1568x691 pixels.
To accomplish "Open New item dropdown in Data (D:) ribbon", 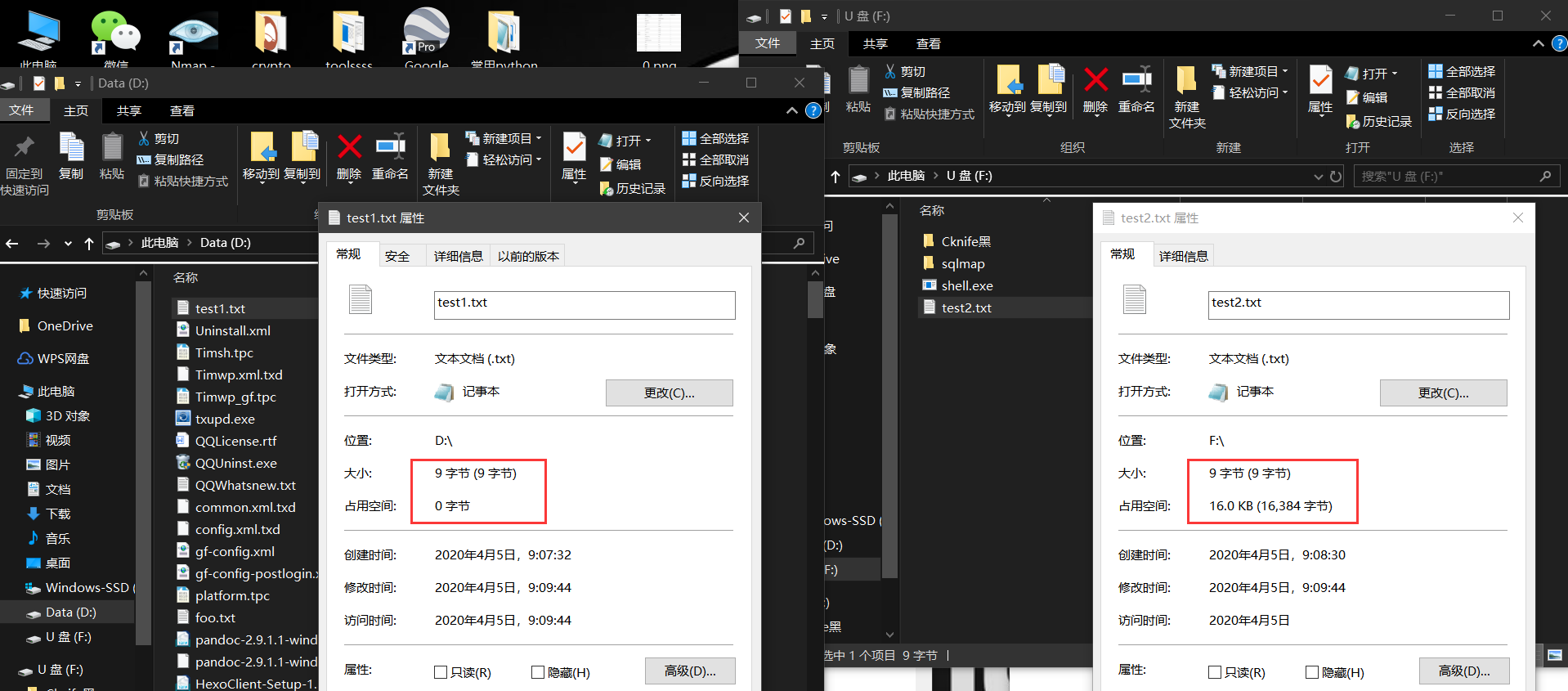I will click(504, 138).
